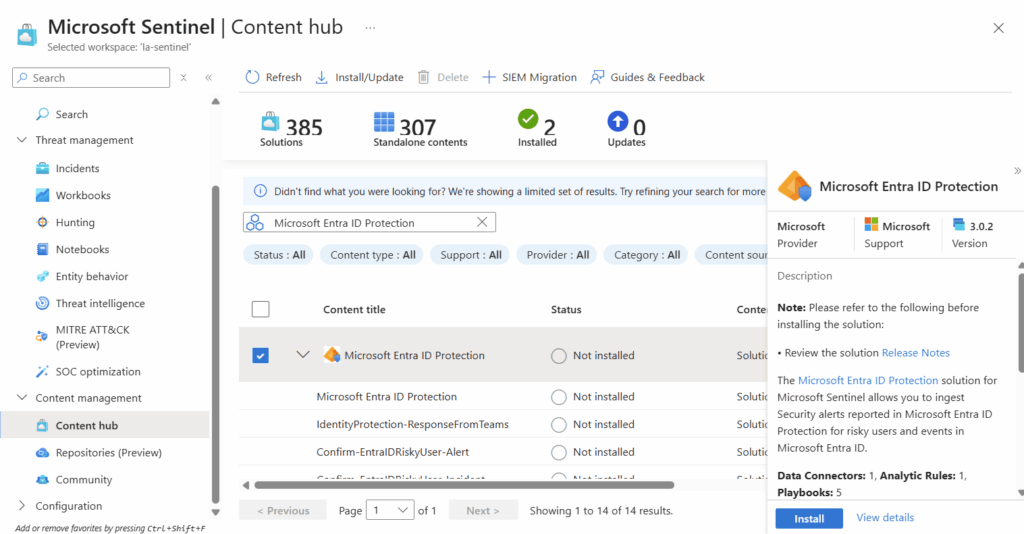Click the green Installed checkmark icon
Viewport: 1024px width, 534px height.
528,119
